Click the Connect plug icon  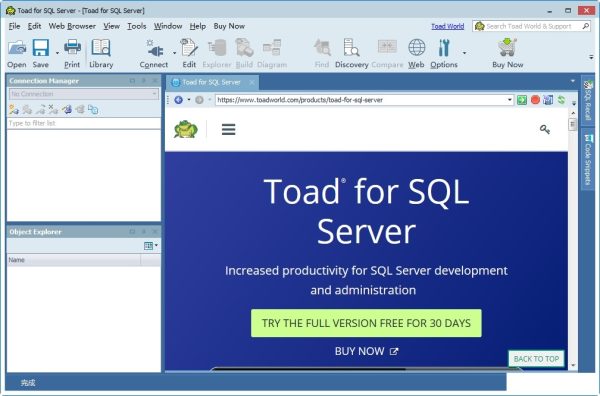155,49
